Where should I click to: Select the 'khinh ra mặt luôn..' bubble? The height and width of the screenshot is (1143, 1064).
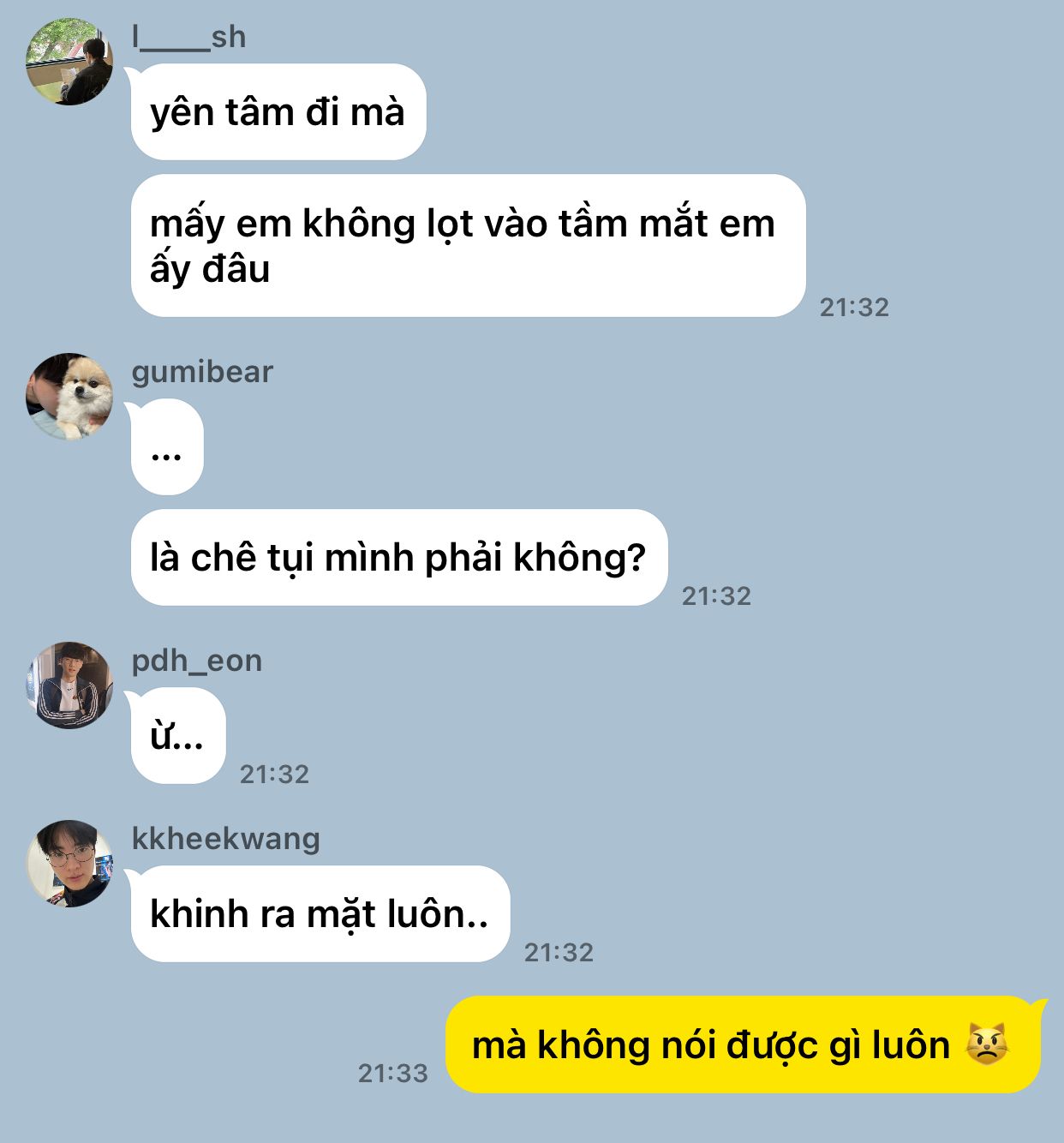320,913
